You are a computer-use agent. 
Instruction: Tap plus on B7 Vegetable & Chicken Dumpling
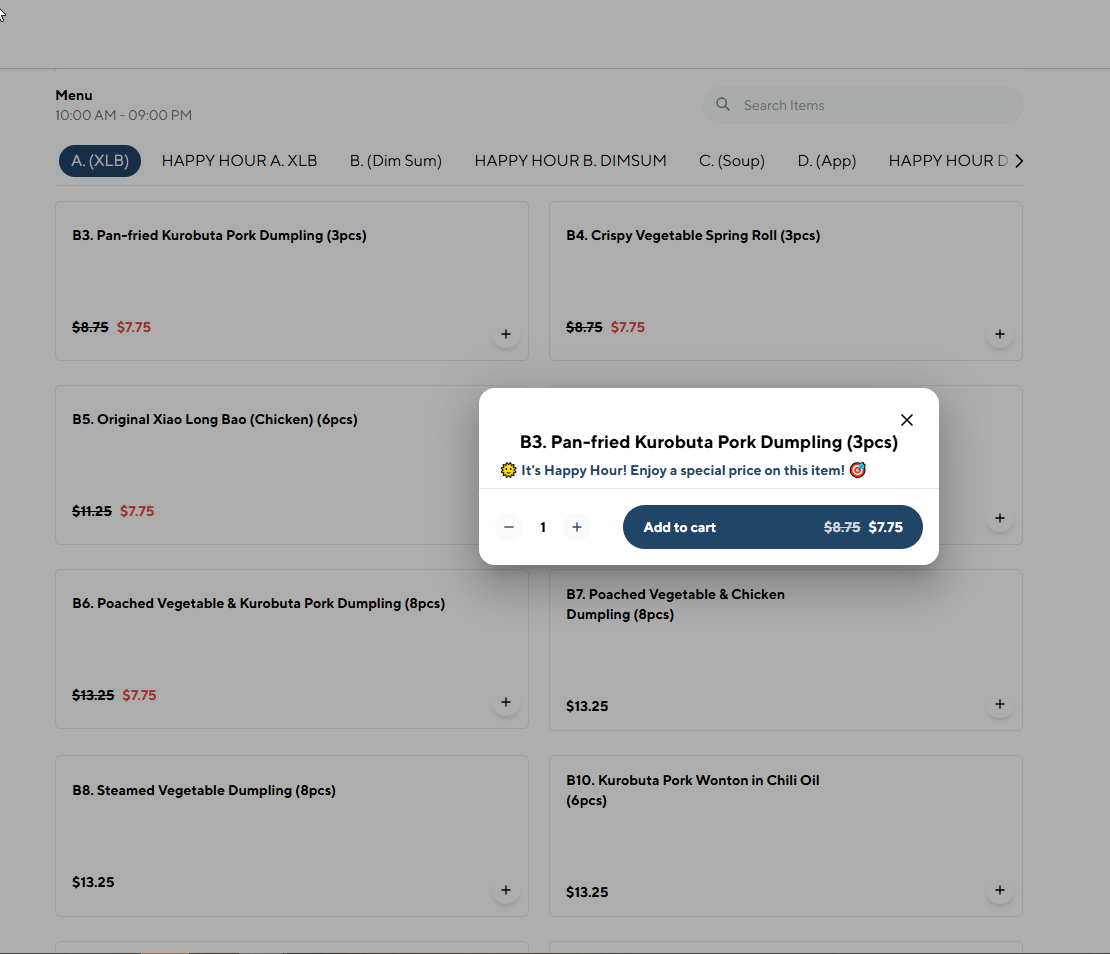[x=999, y=705]
